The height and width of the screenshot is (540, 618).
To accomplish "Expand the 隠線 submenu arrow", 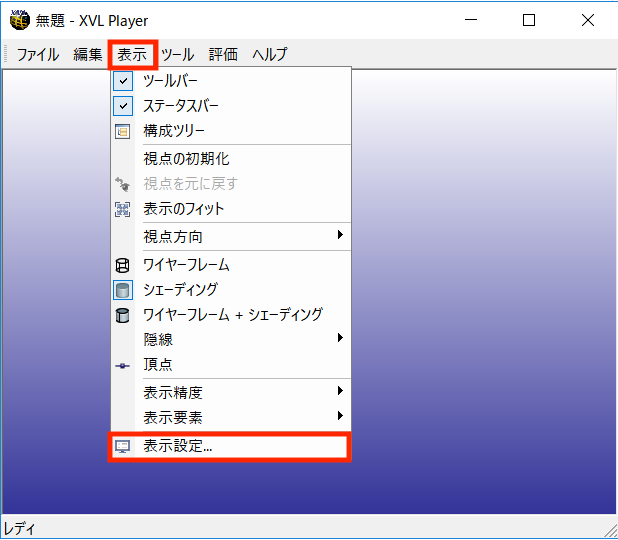I will tap(340, 338).
